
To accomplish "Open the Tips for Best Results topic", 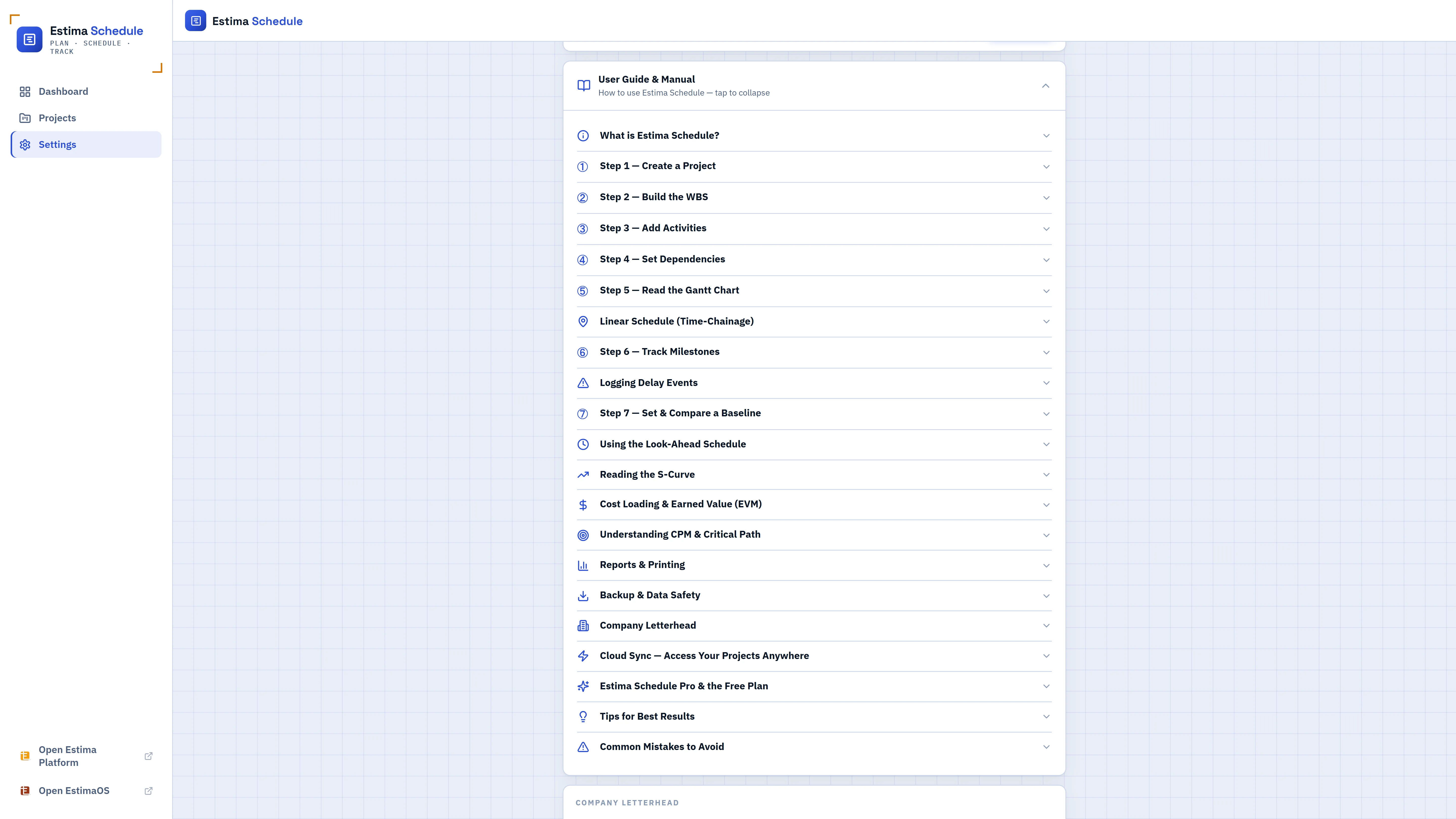I will tap(814, 717).
